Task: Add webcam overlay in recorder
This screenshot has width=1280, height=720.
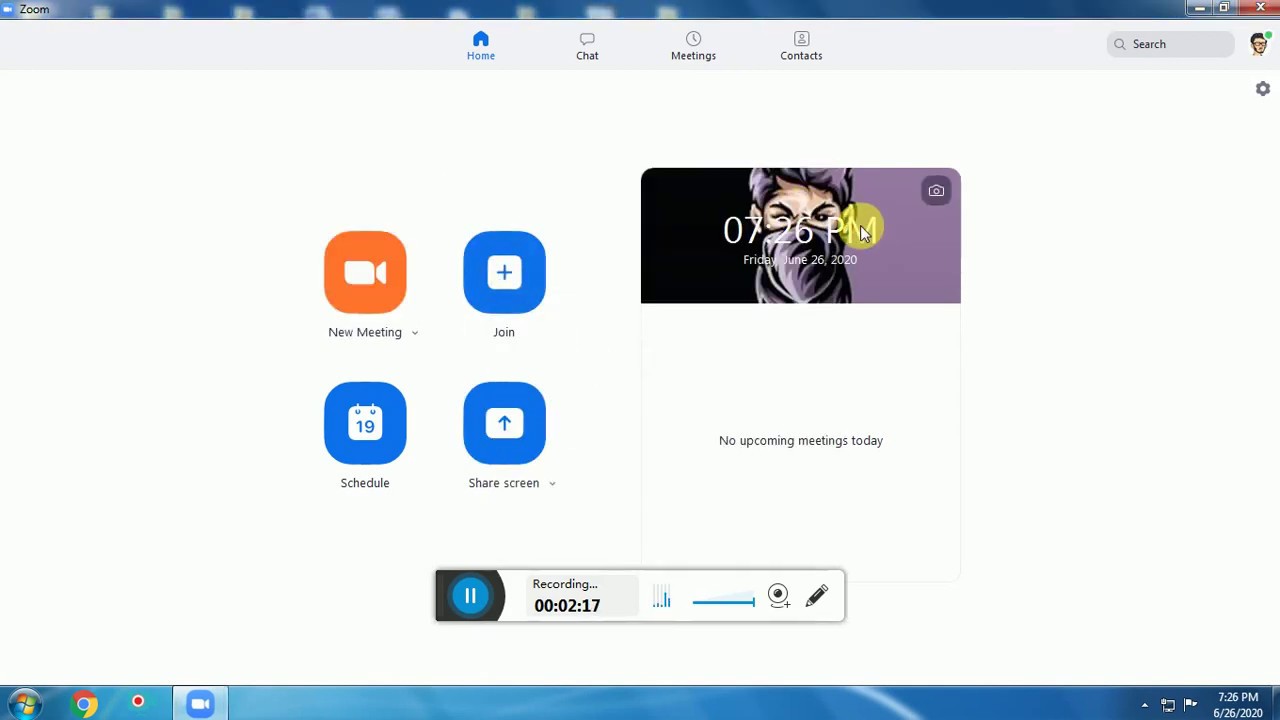Action: pyautogui.click(x=779, y=596)
